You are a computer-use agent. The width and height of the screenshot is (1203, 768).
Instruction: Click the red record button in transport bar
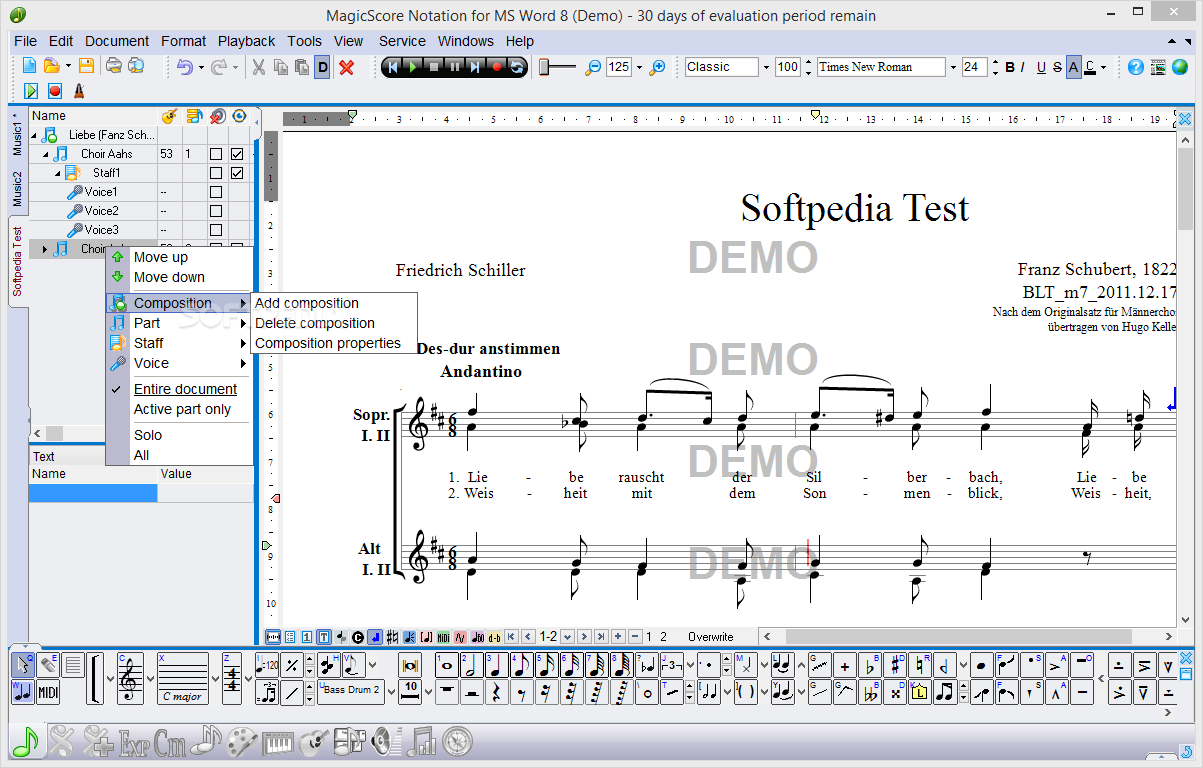click(497, 67)
